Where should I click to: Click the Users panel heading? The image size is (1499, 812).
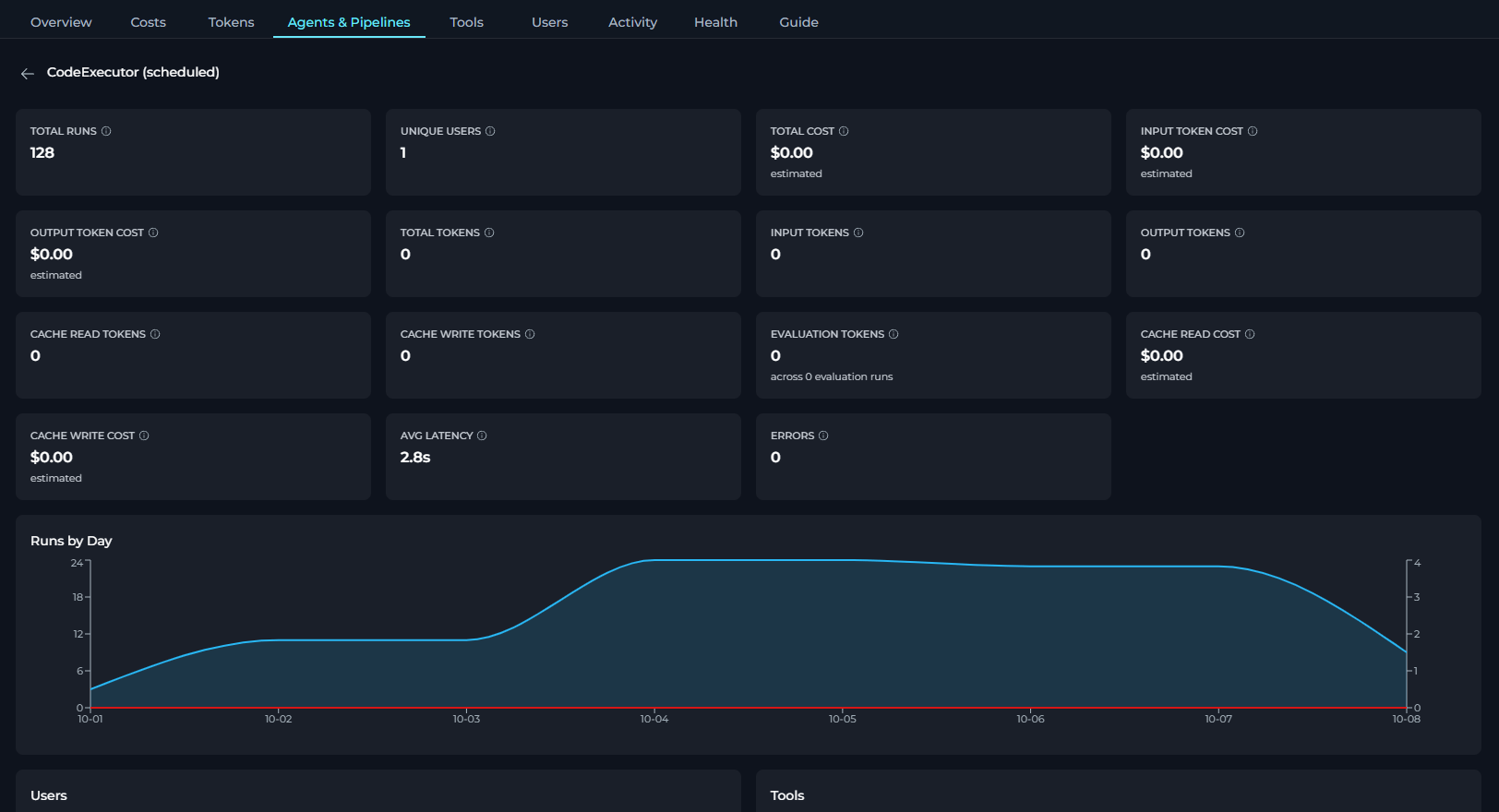[49, 795]
